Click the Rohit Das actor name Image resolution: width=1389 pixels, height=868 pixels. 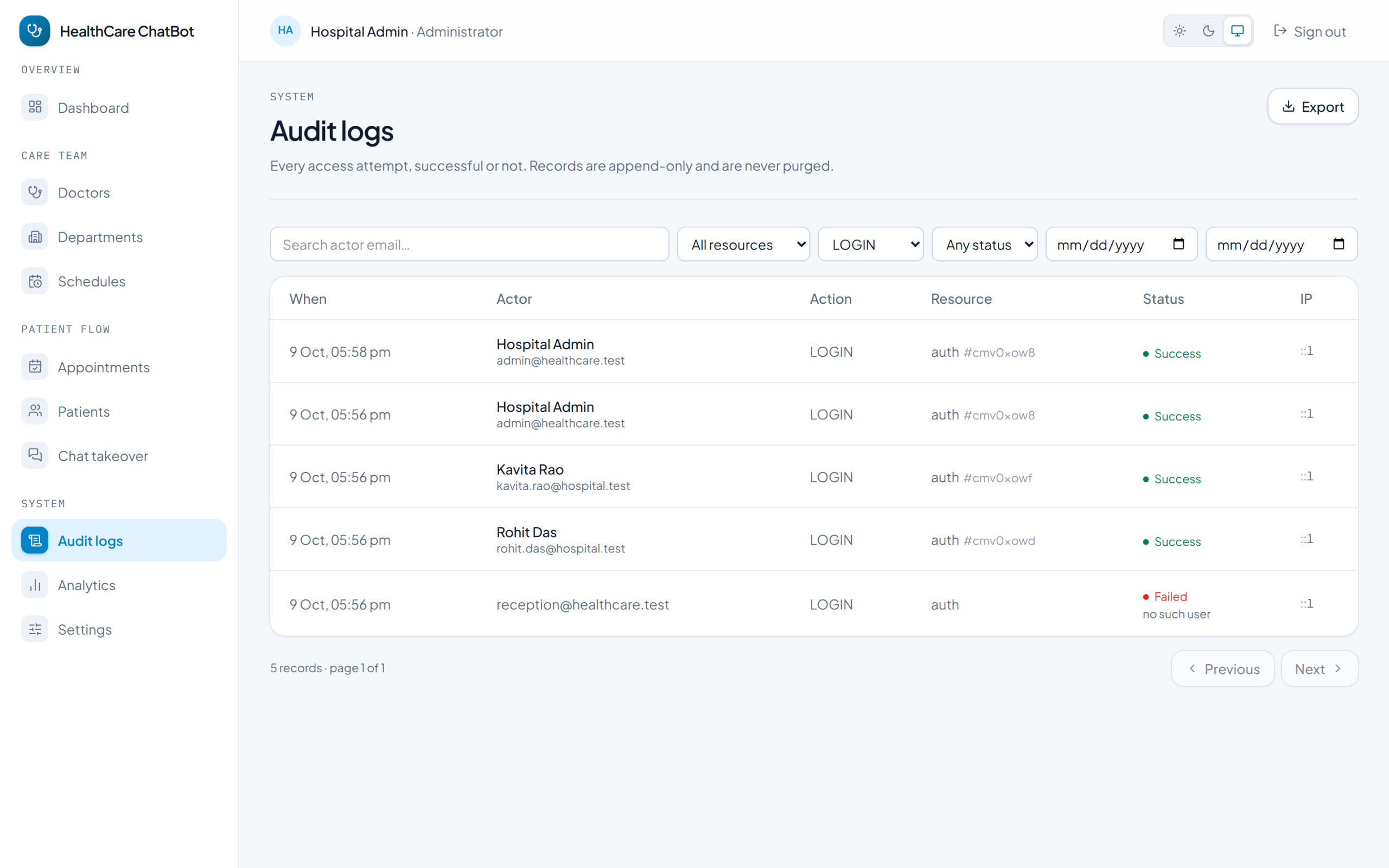click(526, 532)
